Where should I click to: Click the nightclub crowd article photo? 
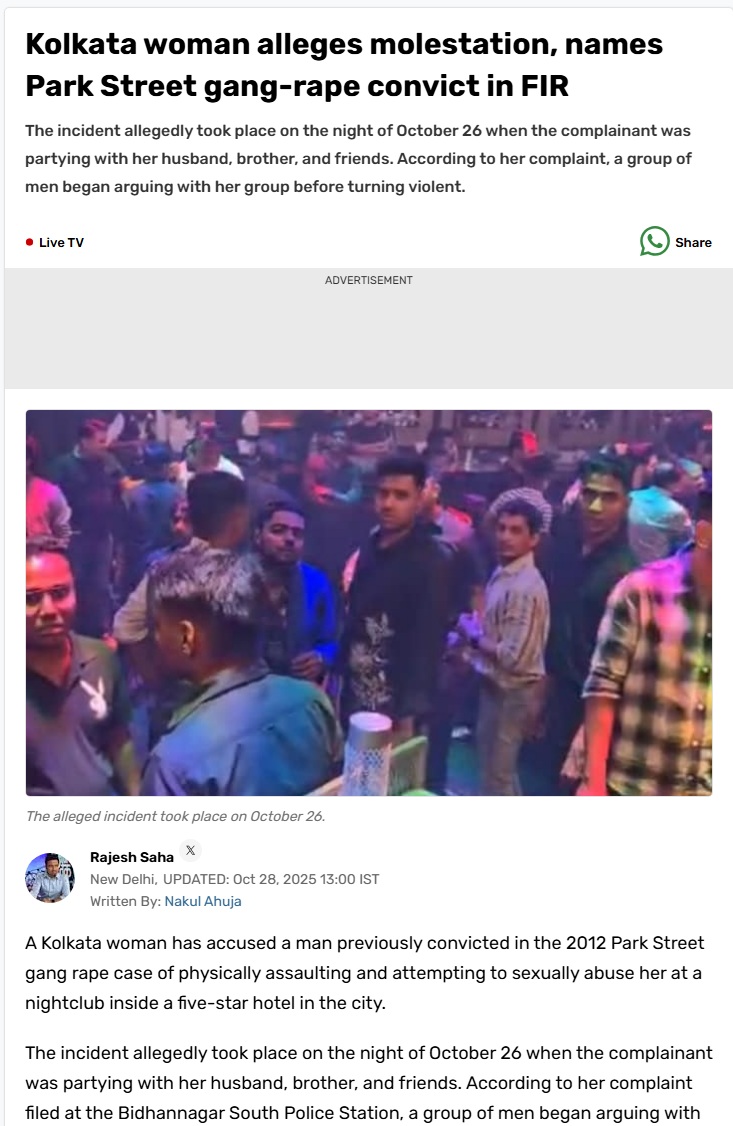(x=369, y=602)
